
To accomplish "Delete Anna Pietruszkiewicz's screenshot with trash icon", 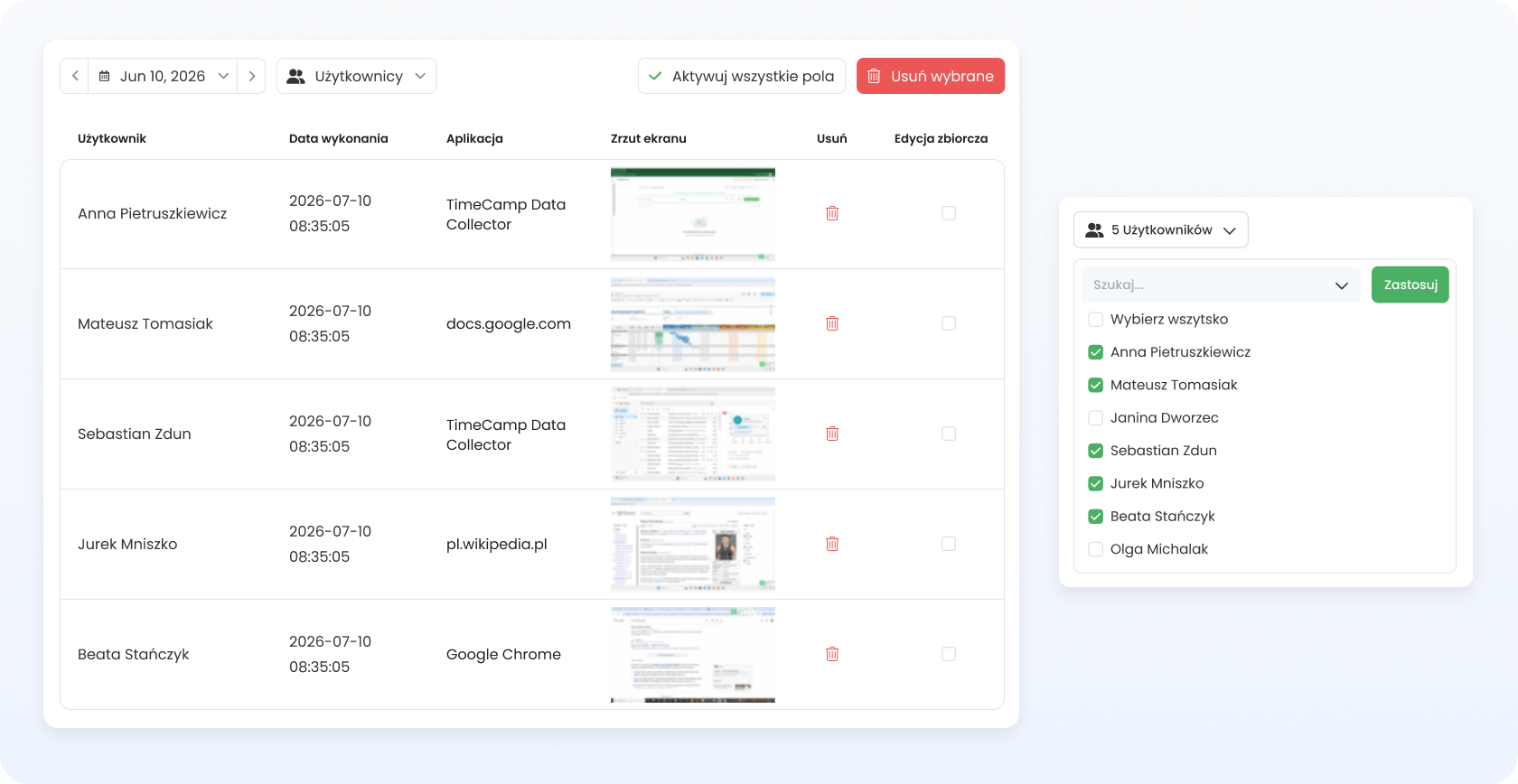I will [x=832, y=213].
